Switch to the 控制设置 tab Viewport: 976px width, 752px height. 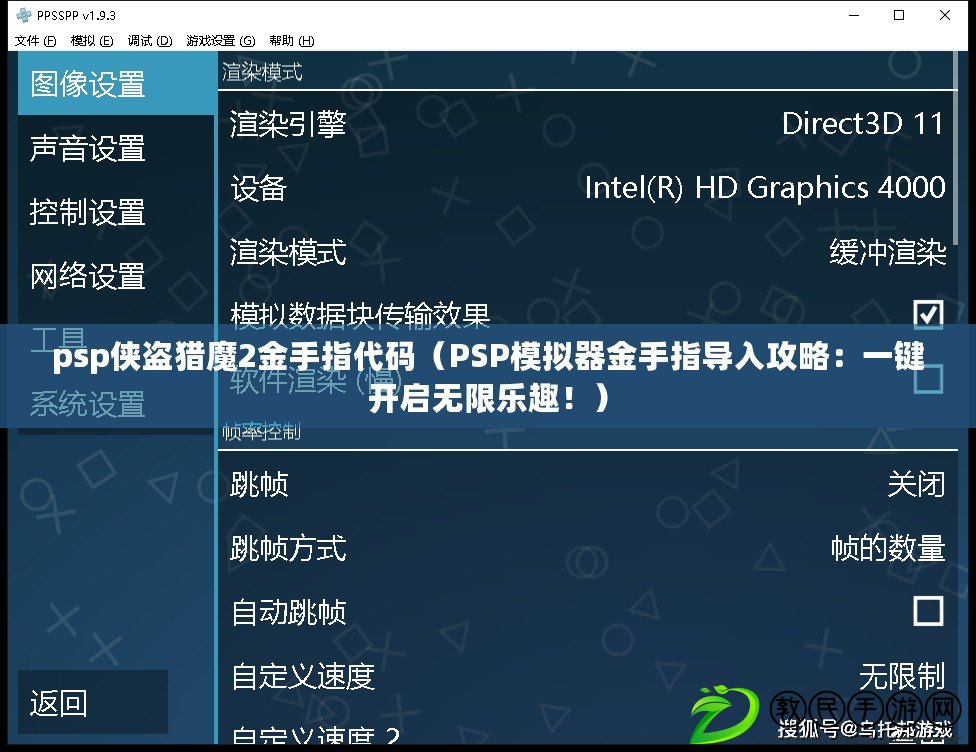[x=116, y=212]
